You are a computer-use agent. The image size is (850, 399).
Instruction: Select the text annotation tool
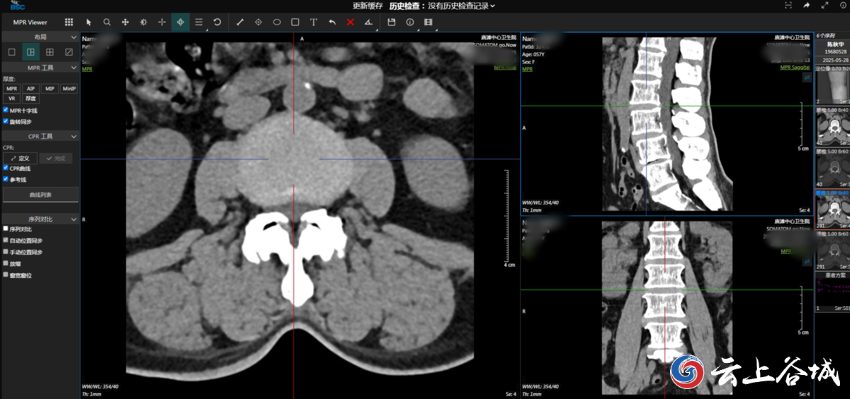coord(313,22)
